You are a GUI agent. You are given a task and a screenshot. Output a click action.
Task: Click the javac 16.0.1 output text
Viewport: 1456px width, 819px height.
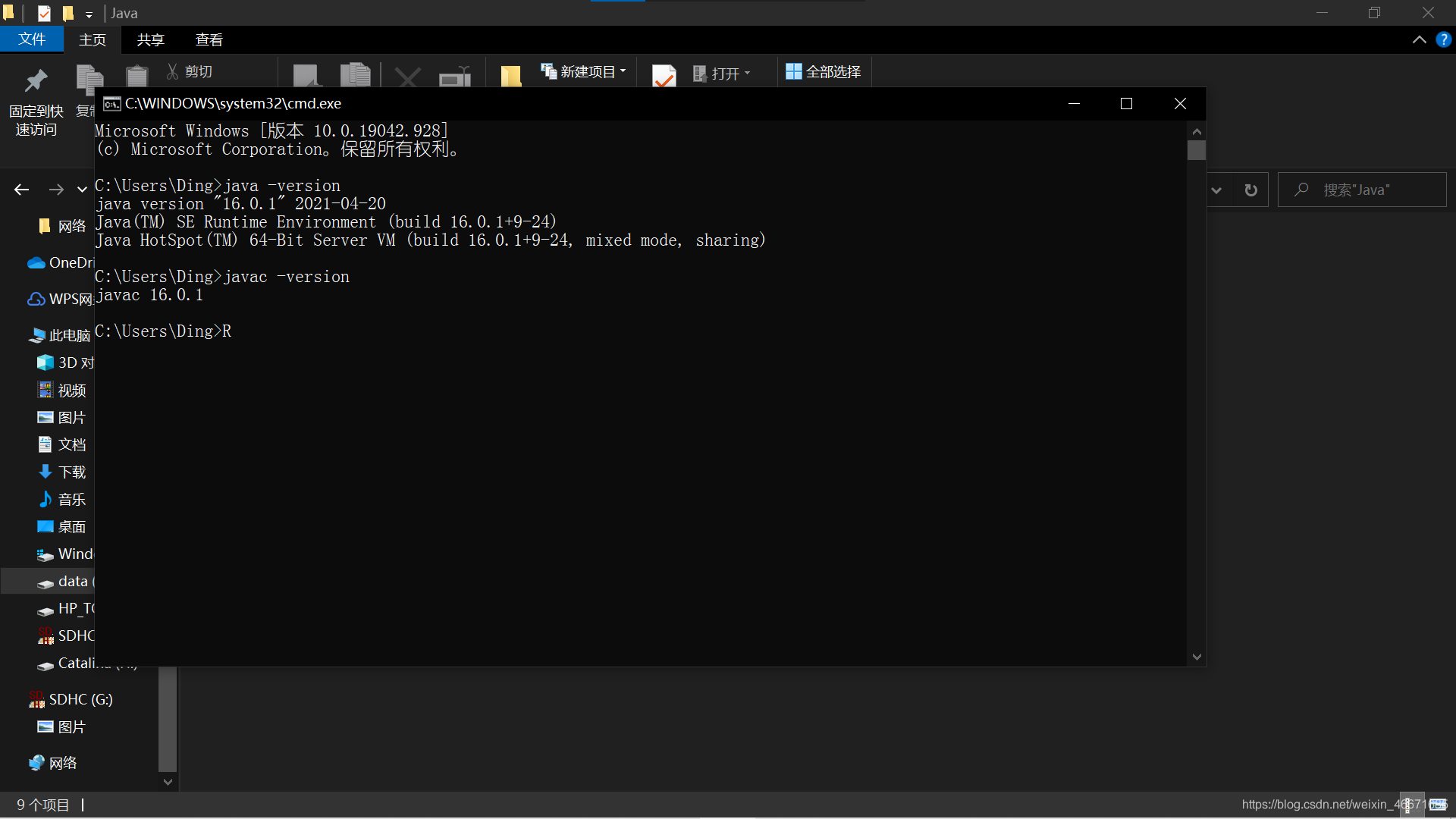[x=149, y=295]
